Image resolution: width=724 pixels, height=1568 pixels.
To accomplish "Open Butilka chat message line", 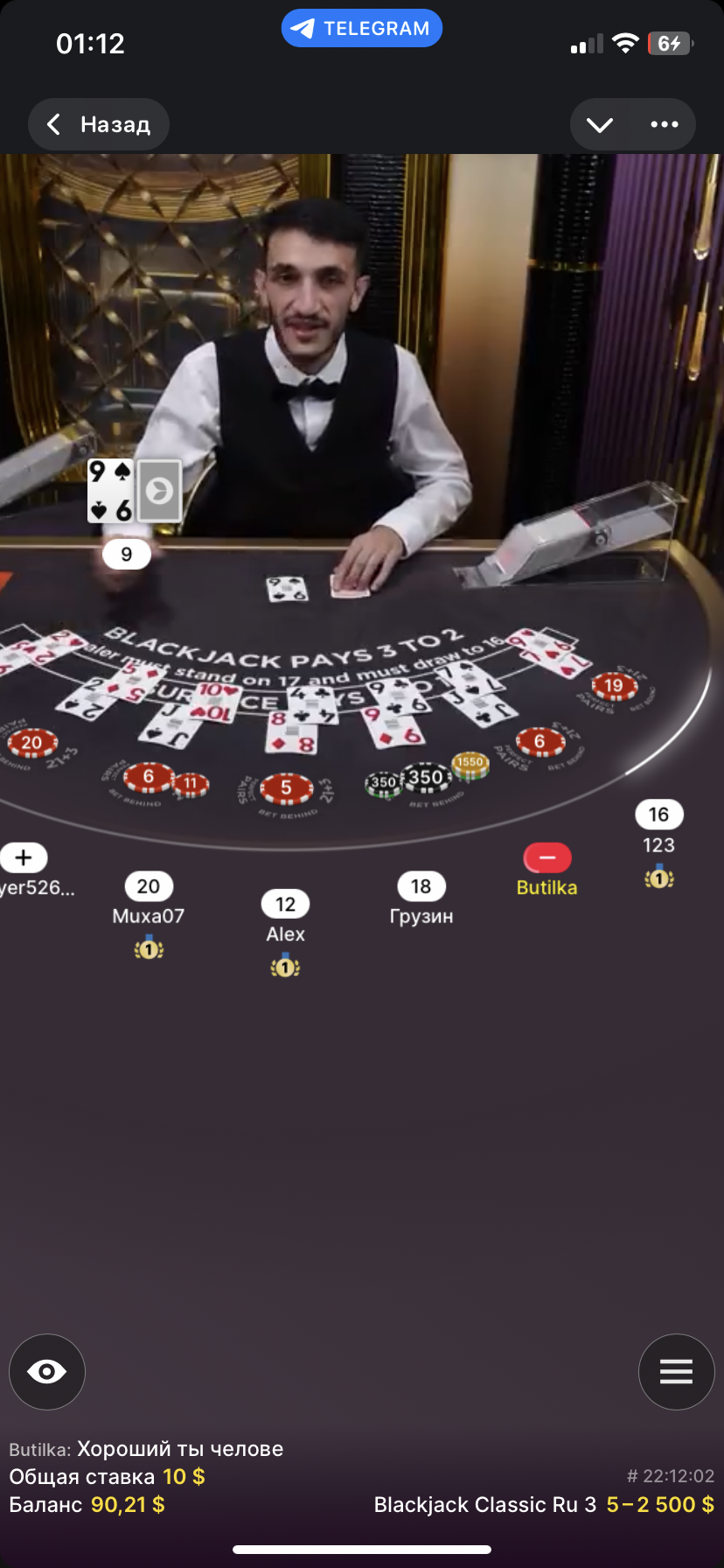I will pyautogui.click(x=146, y=1449).
